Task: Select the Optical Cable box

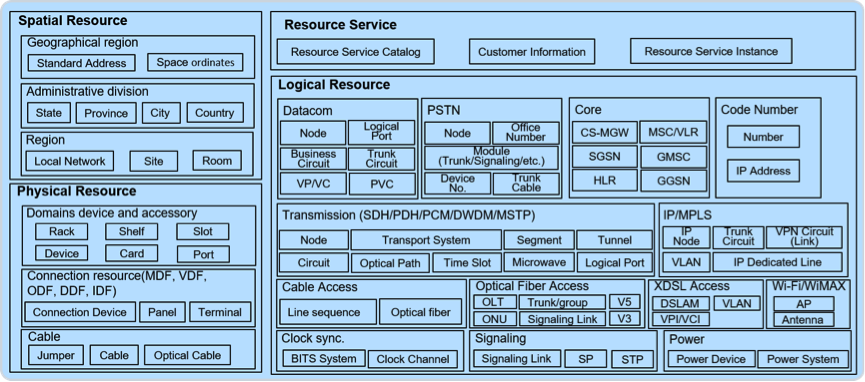Action: tap(188, 356)
